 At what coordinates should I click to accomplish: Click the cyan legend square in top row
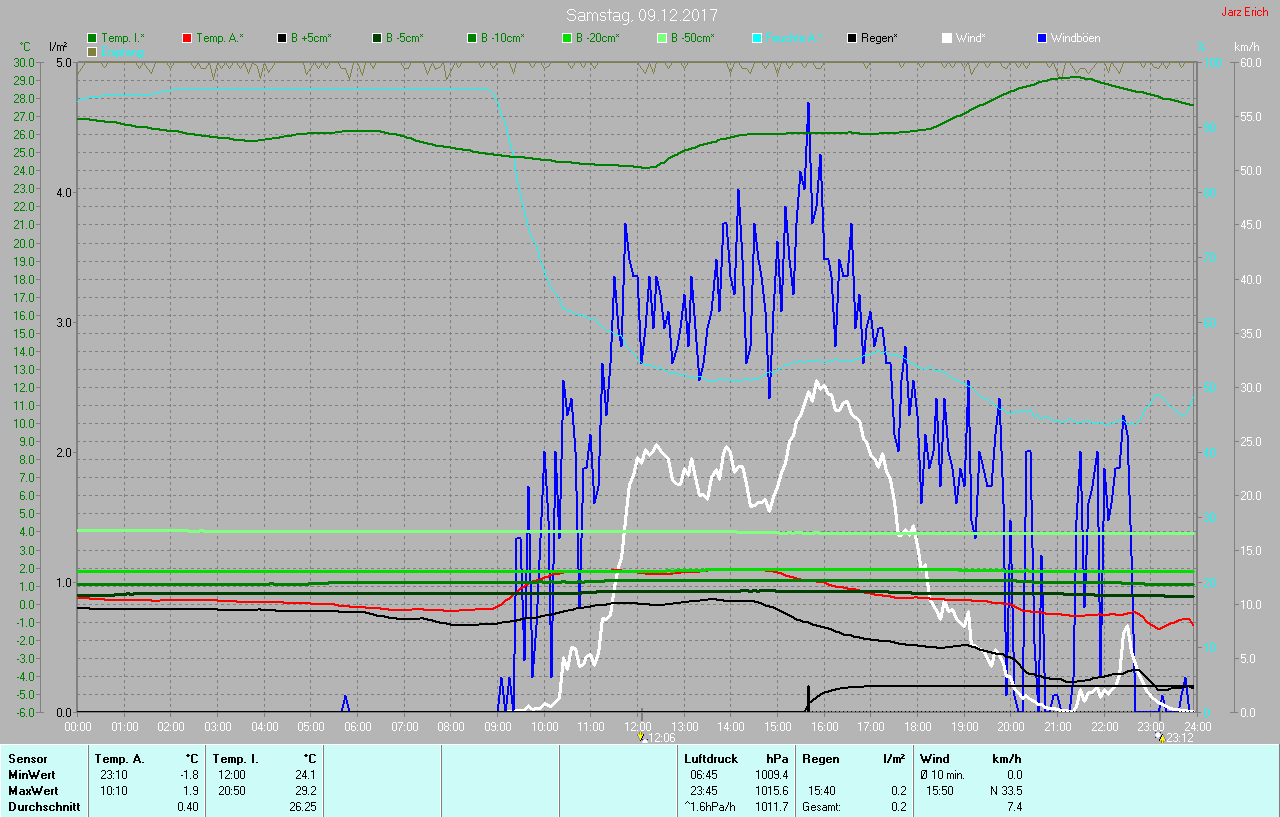pyautogui.click(x=757, y=38)
